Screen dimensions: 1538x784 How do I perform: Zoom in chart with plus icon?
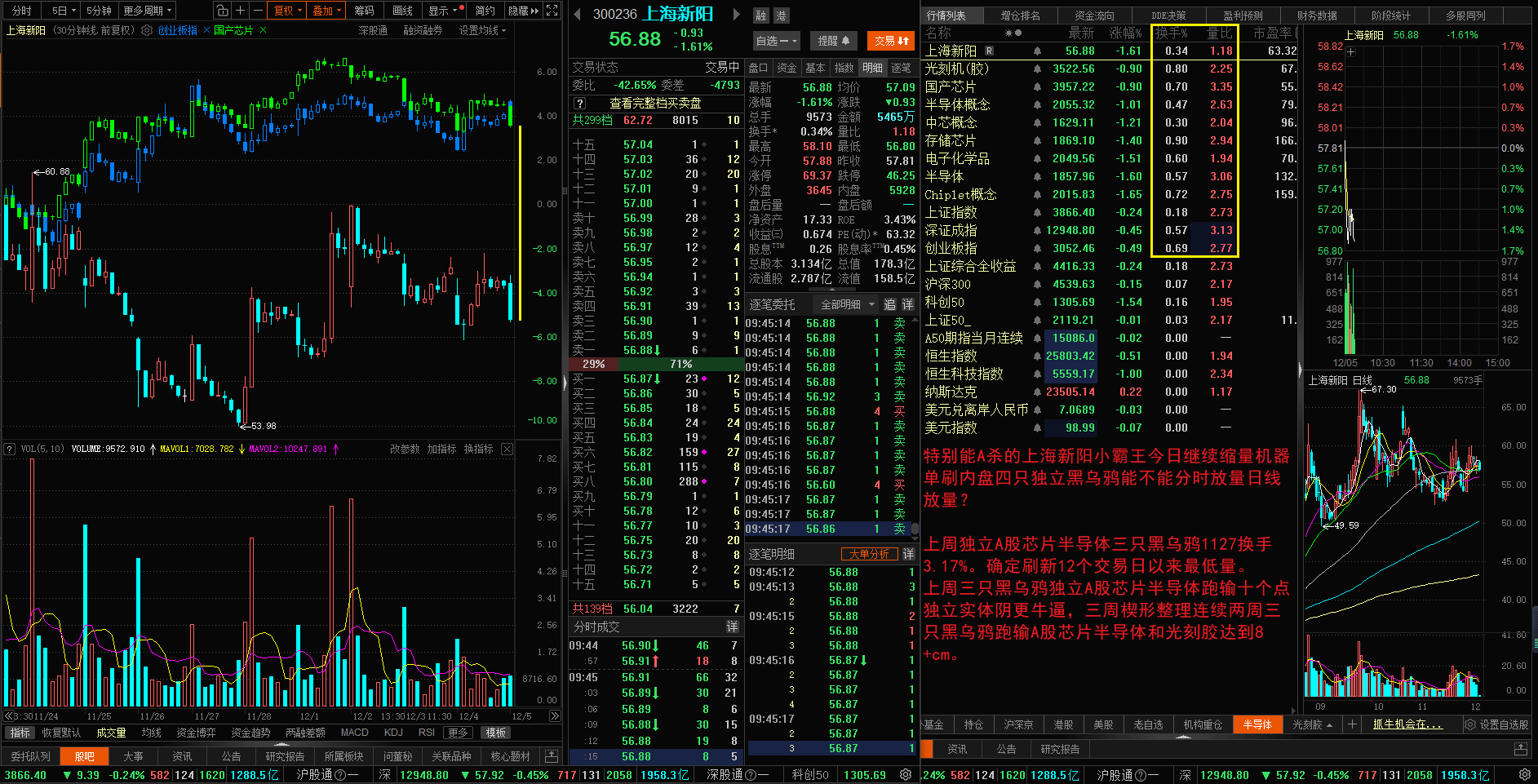[240, 11]
